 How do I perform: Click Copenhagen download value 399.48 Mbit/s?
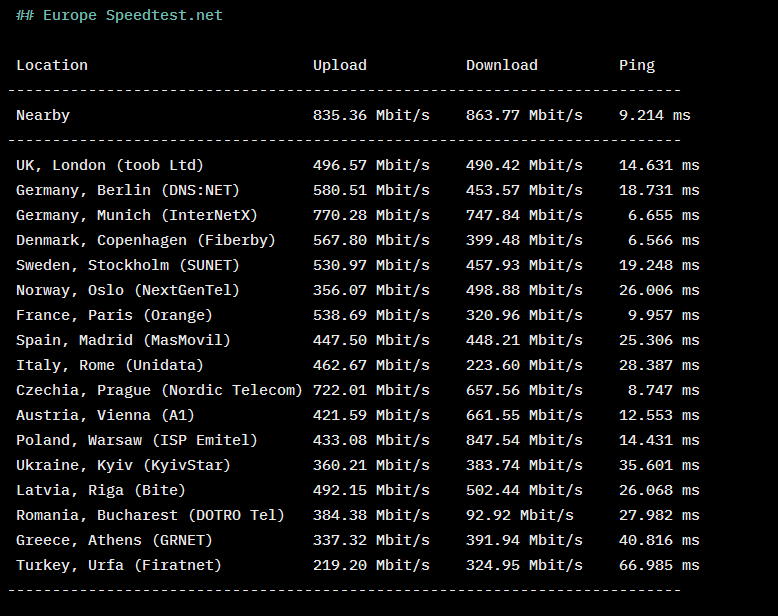point(524,240)
